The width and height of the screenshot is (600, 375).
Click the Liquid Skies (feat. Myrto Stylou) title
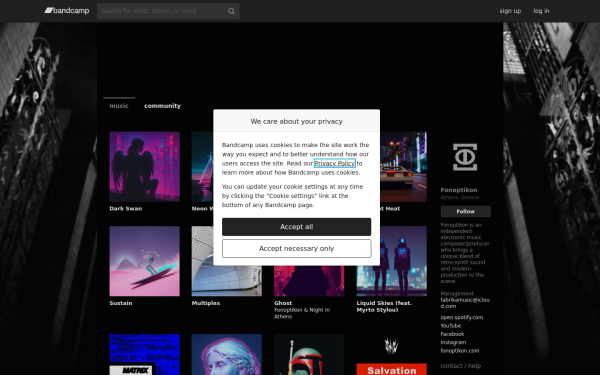(x=384, y=307)
